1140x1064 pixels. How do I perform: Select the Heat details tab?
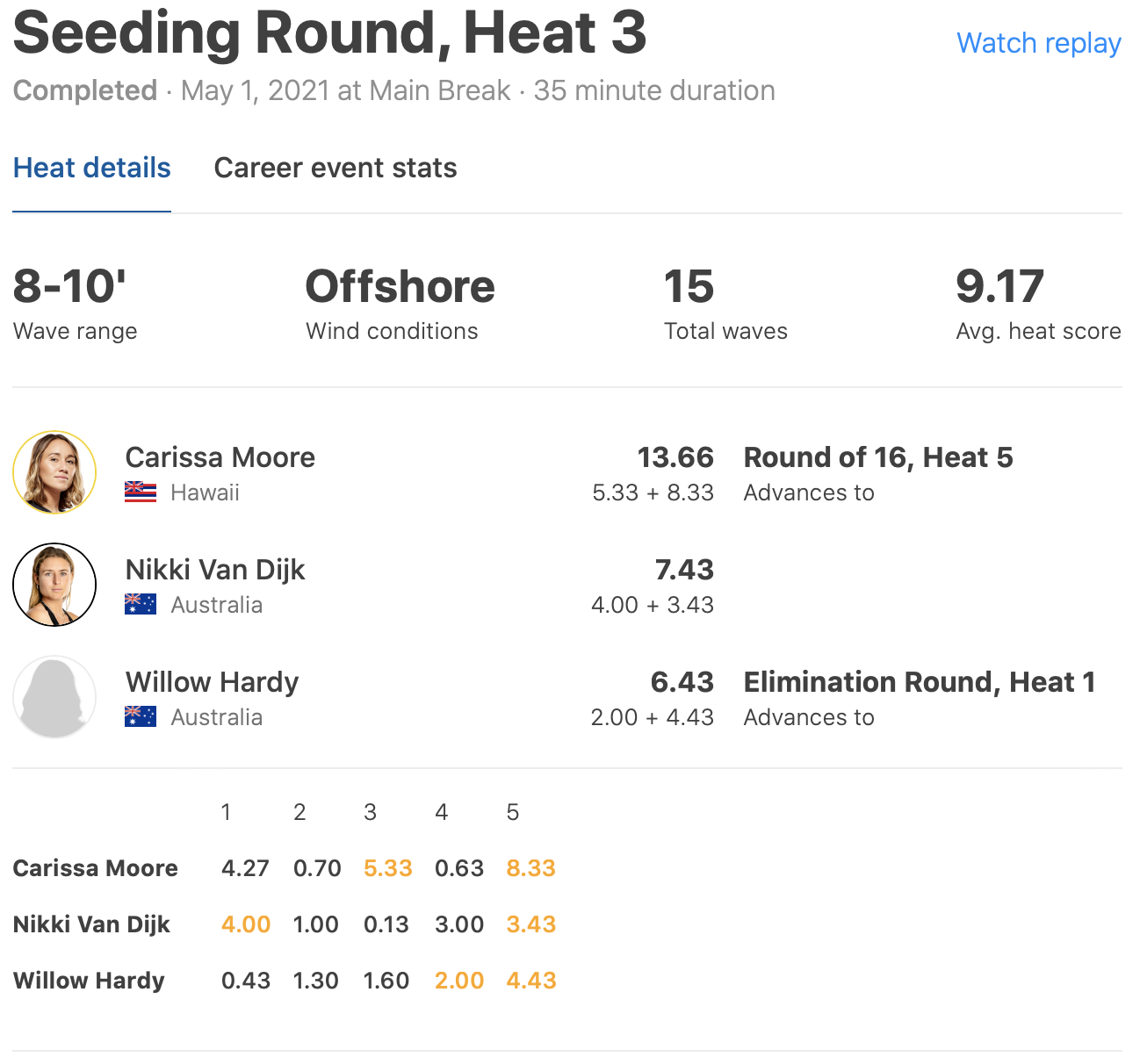[x=92, y=168]
